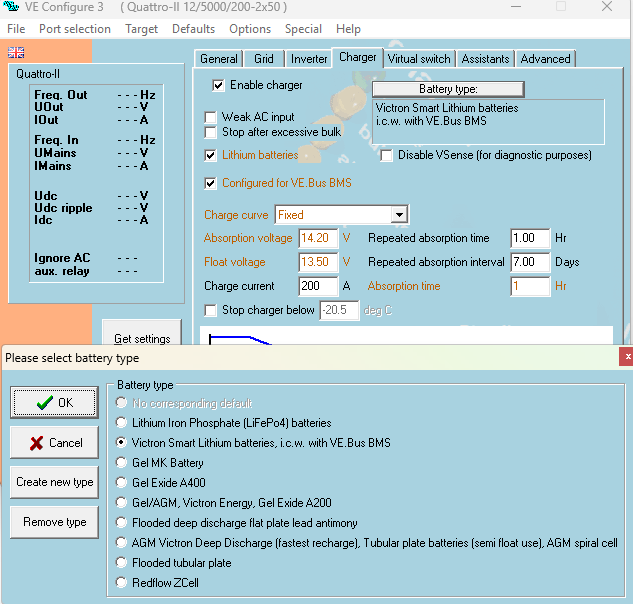This screenshot has width=633, height=604.
Task: Click the Repeated absorption interval field
Action: tap(530, 262)
